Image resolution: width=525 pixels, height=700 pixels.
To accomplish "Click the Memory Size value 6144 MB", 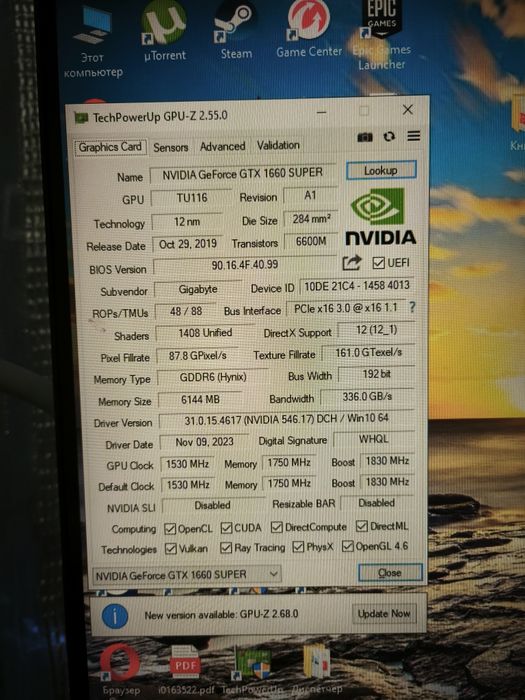I will 200,400.
